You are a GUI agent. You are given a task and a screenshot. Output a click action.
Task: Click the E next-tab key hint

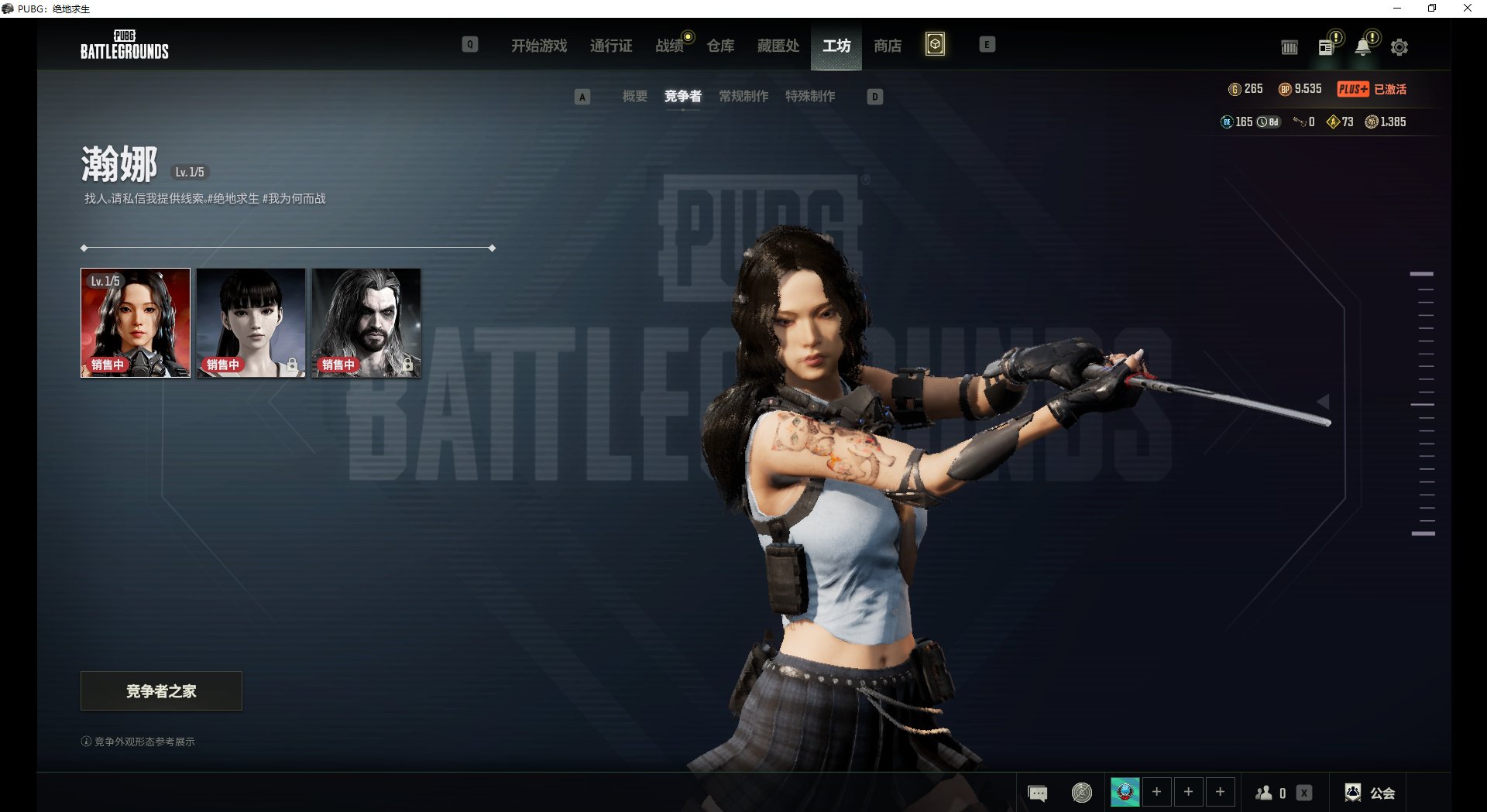point(987,44)
